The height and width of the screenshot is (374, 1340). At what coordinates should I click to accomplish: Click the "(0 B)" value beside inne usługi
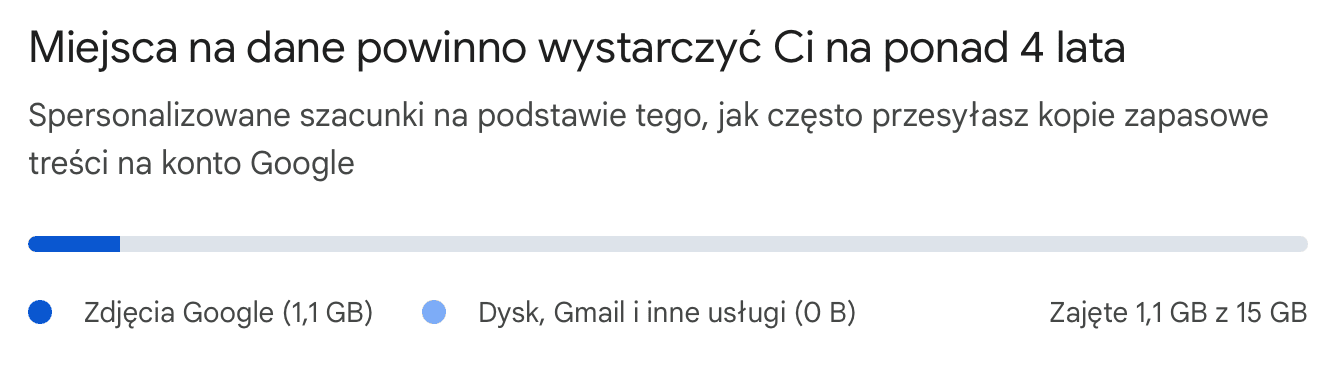click(825, 313)
